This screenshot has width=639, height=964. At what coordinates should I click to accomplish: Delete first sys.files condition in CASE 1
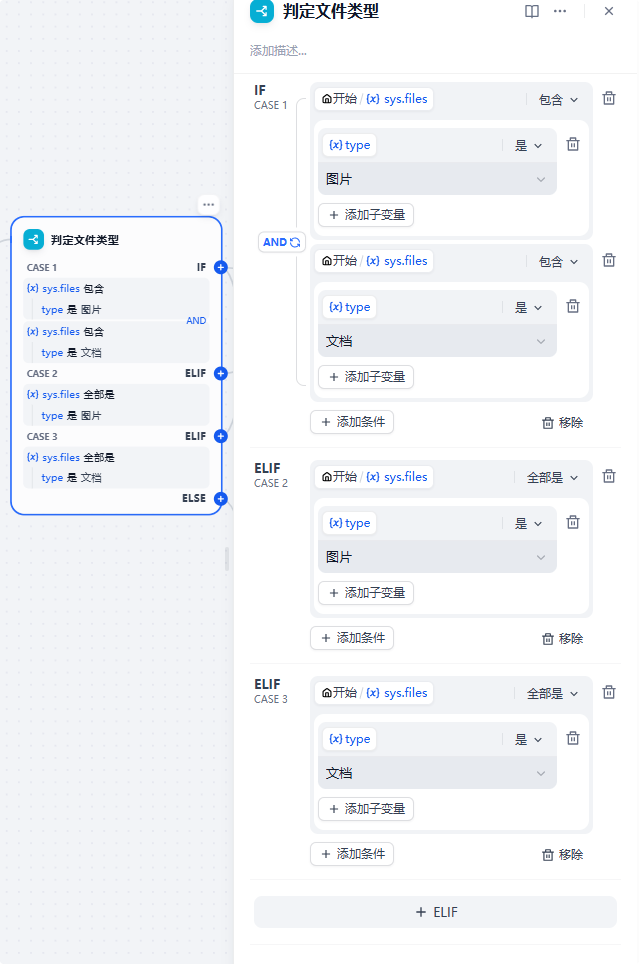(x=609, y=98)
